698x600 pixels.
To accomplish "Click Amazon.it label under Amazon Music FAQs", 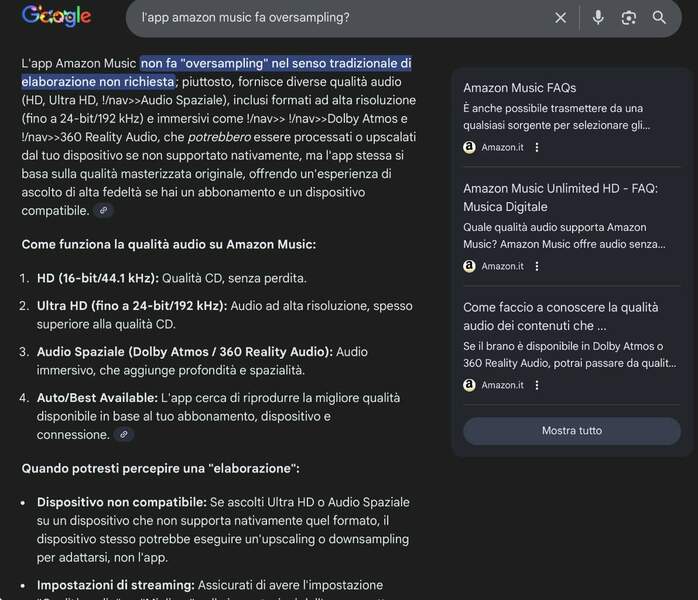I will [x=502, y=147].
